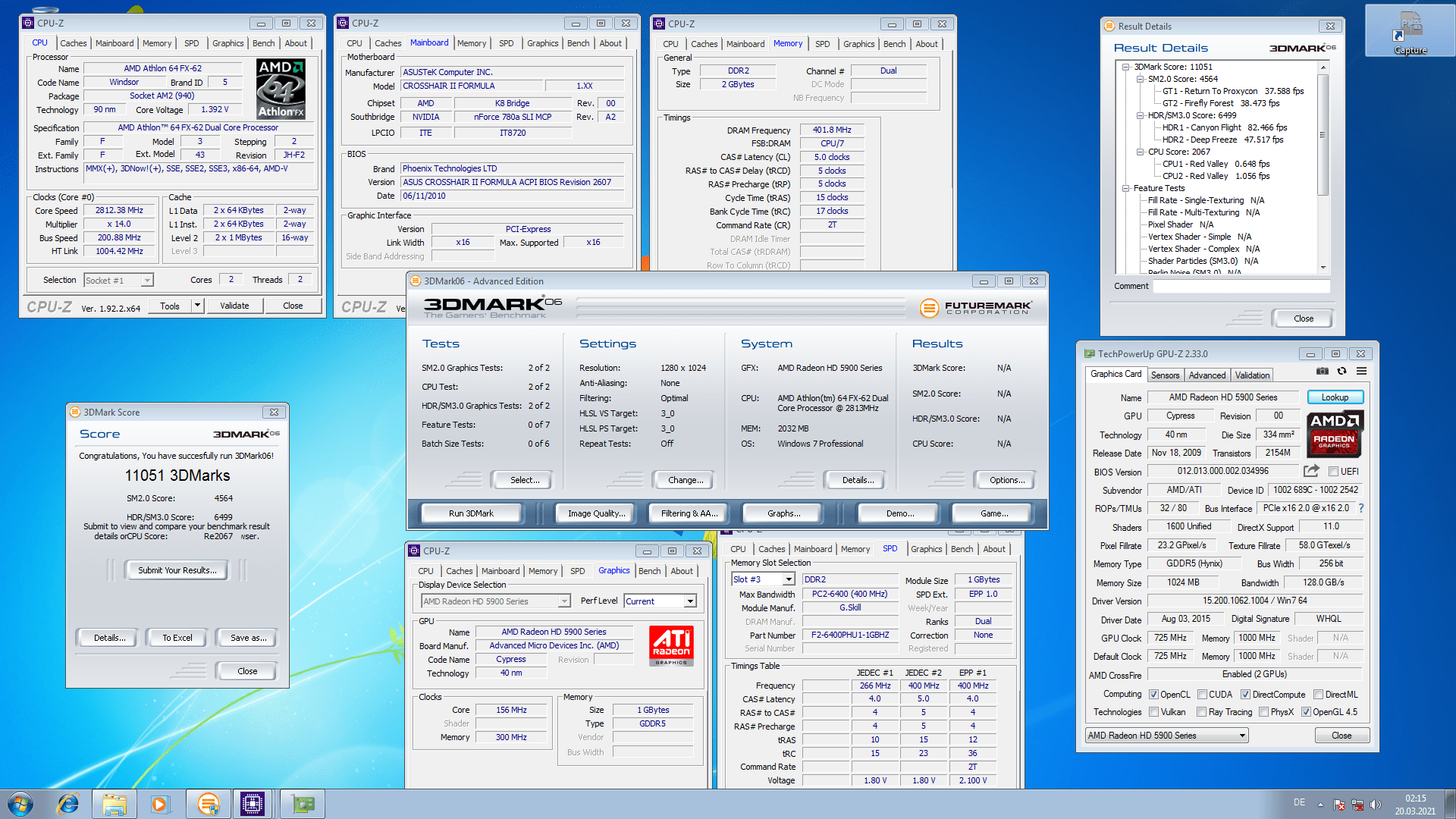Open the Bench tab in first CPU-Z

pyautogui.click(x=263, y=43)
